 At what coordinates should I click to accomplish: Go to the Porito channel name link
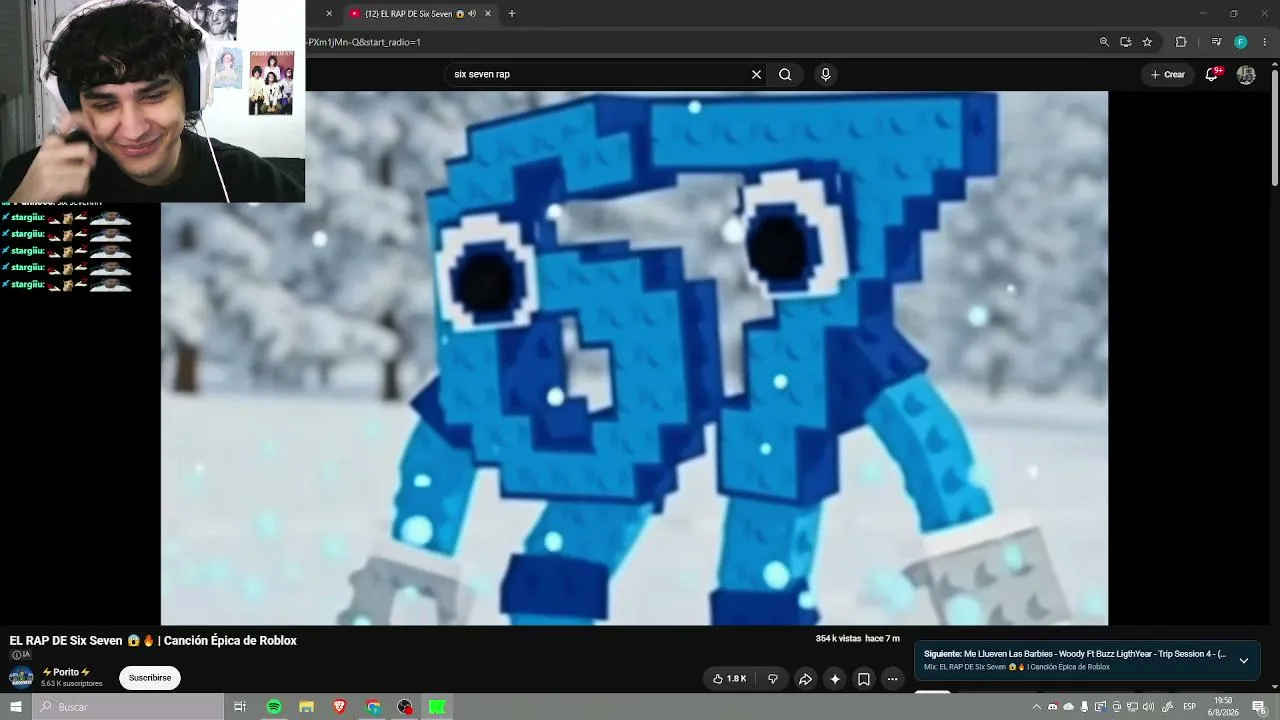66,672
